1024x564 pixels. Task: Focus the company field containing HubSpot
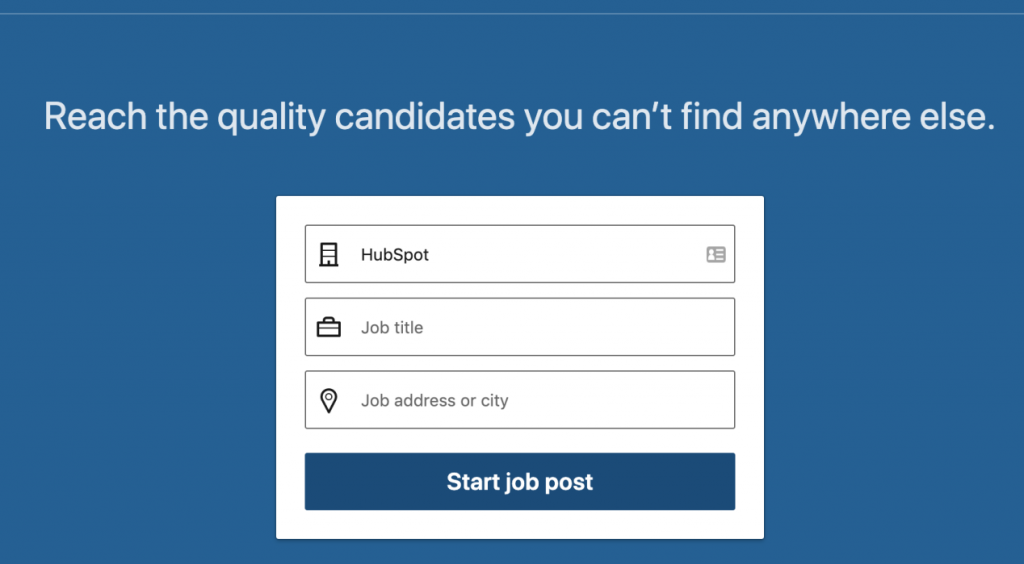point(520,254)
